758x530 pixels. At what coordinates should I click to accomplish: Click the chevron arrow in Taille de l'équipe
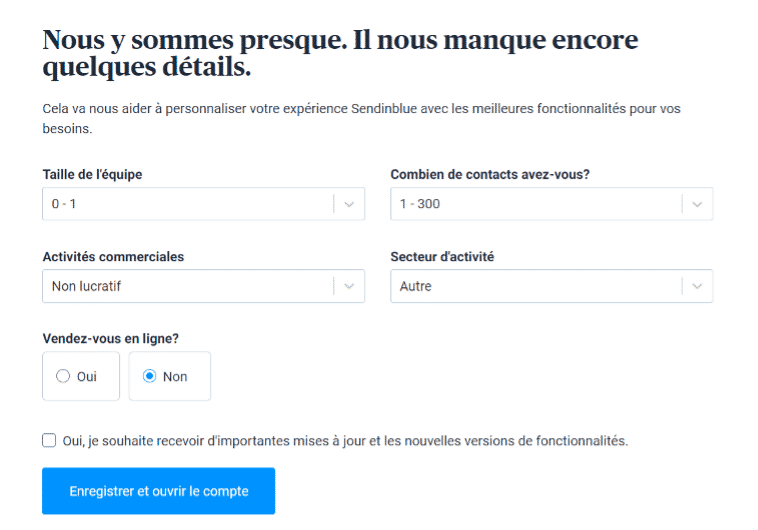(349, 204)
